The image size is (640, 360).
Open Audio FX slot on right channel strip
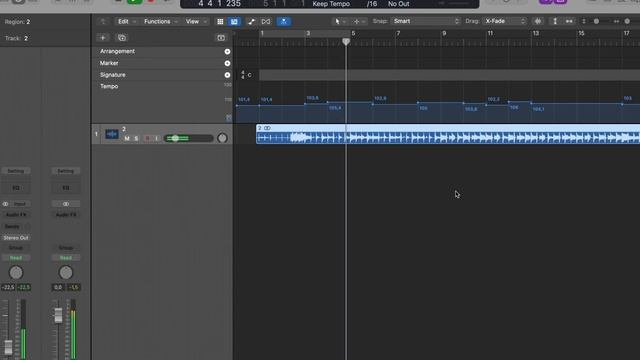(66, 215)
